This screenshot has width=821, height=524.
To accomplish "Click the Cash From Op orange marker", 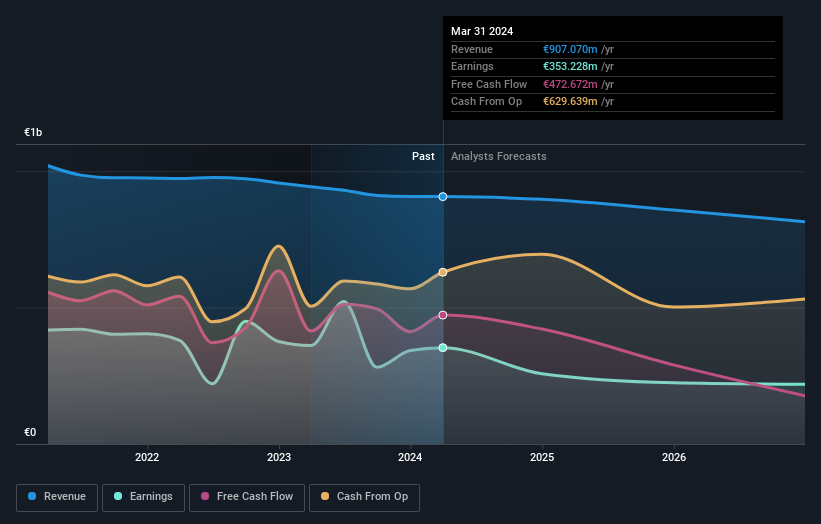I will [443, 272].
